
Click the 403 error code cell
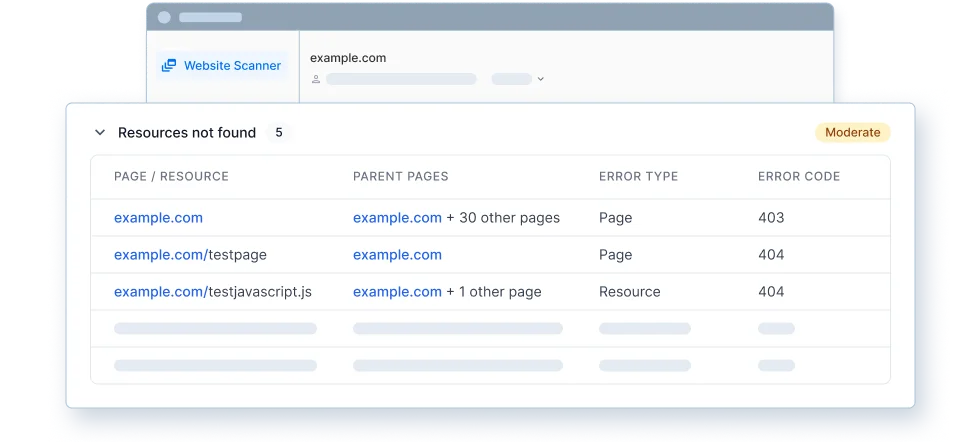point(771,218)
